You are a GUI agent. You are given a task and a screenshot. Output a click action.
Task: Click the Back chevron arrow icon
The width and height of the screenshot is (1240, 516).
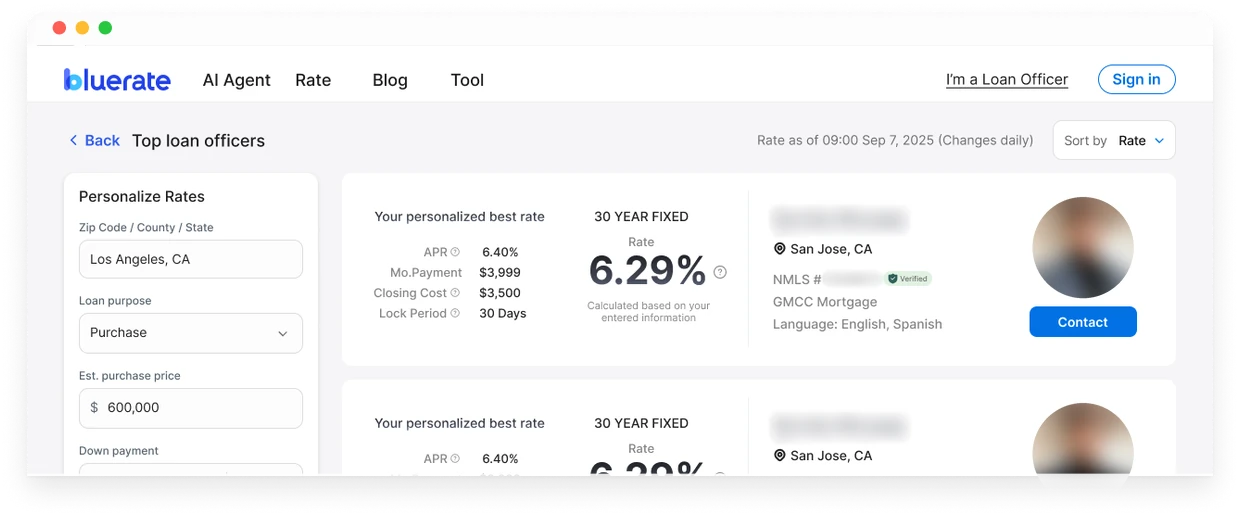[x=73, y=140]
